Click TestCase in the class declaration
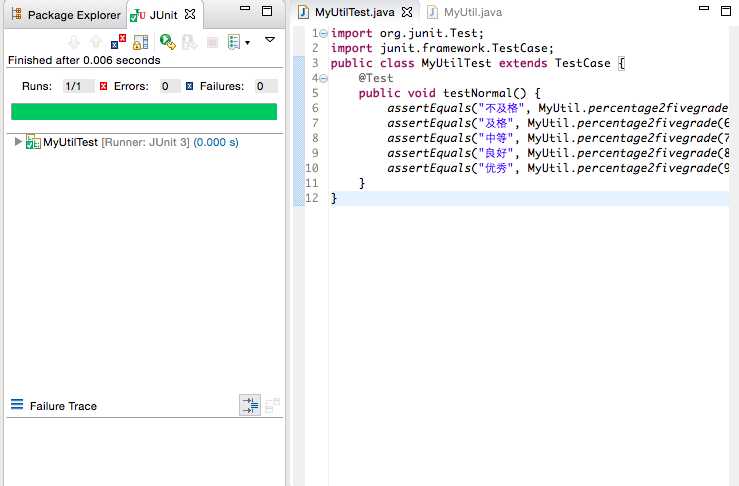Image resolution: width=739 pixels, height=486 pixels. (583, 63)
